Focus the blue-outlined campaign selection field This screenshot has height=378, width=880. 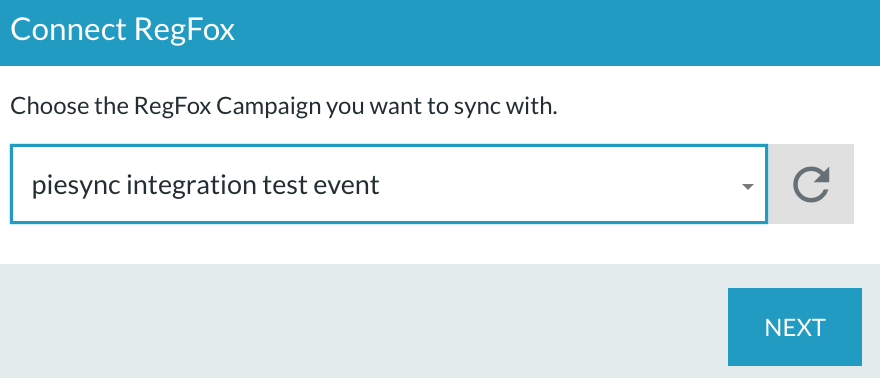pyautogui.click(x=388, y=184)
